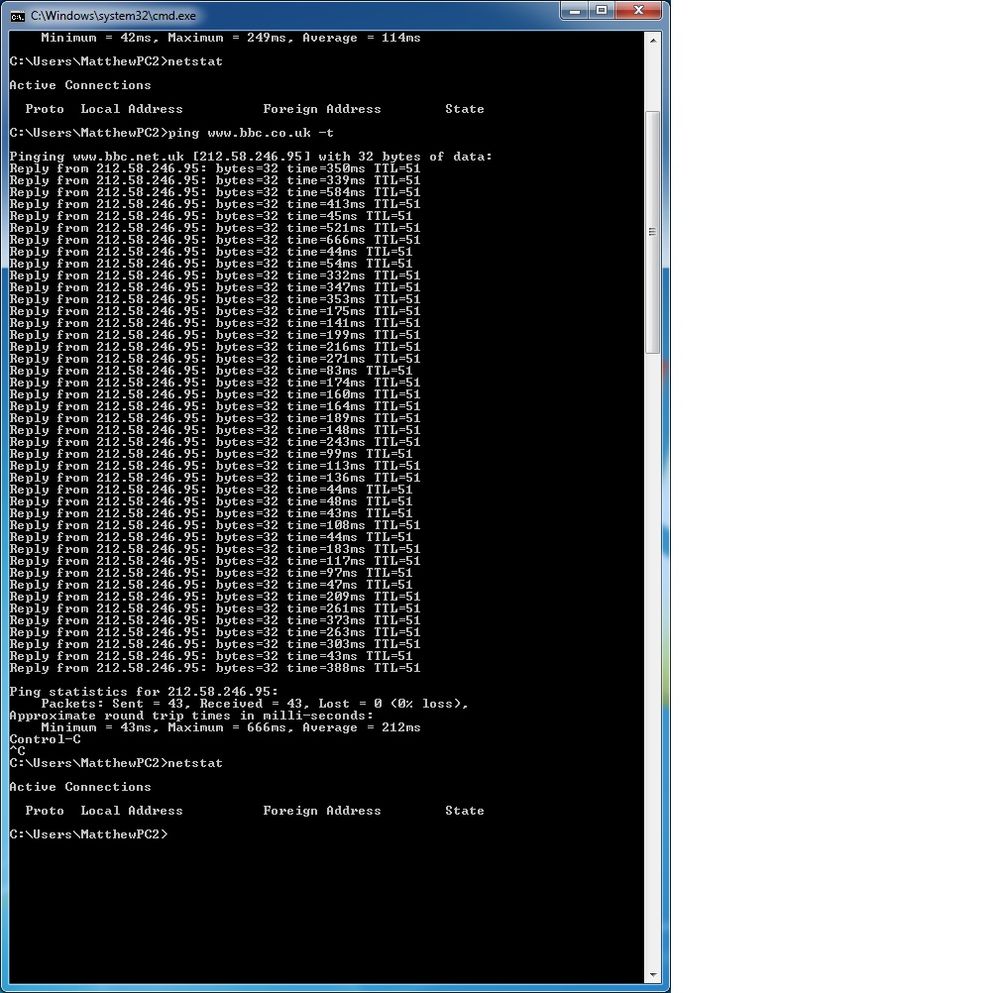Click the title bar text C:\Windows\system32\cmd.exe

pos(113,16)
